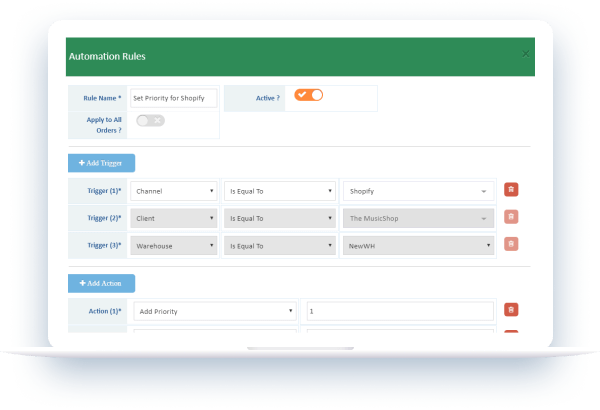600x410 pixels.
Task: Open Trigger (3) 'Is Equal To' operator dropdown
Action: (x=278, y=244)
